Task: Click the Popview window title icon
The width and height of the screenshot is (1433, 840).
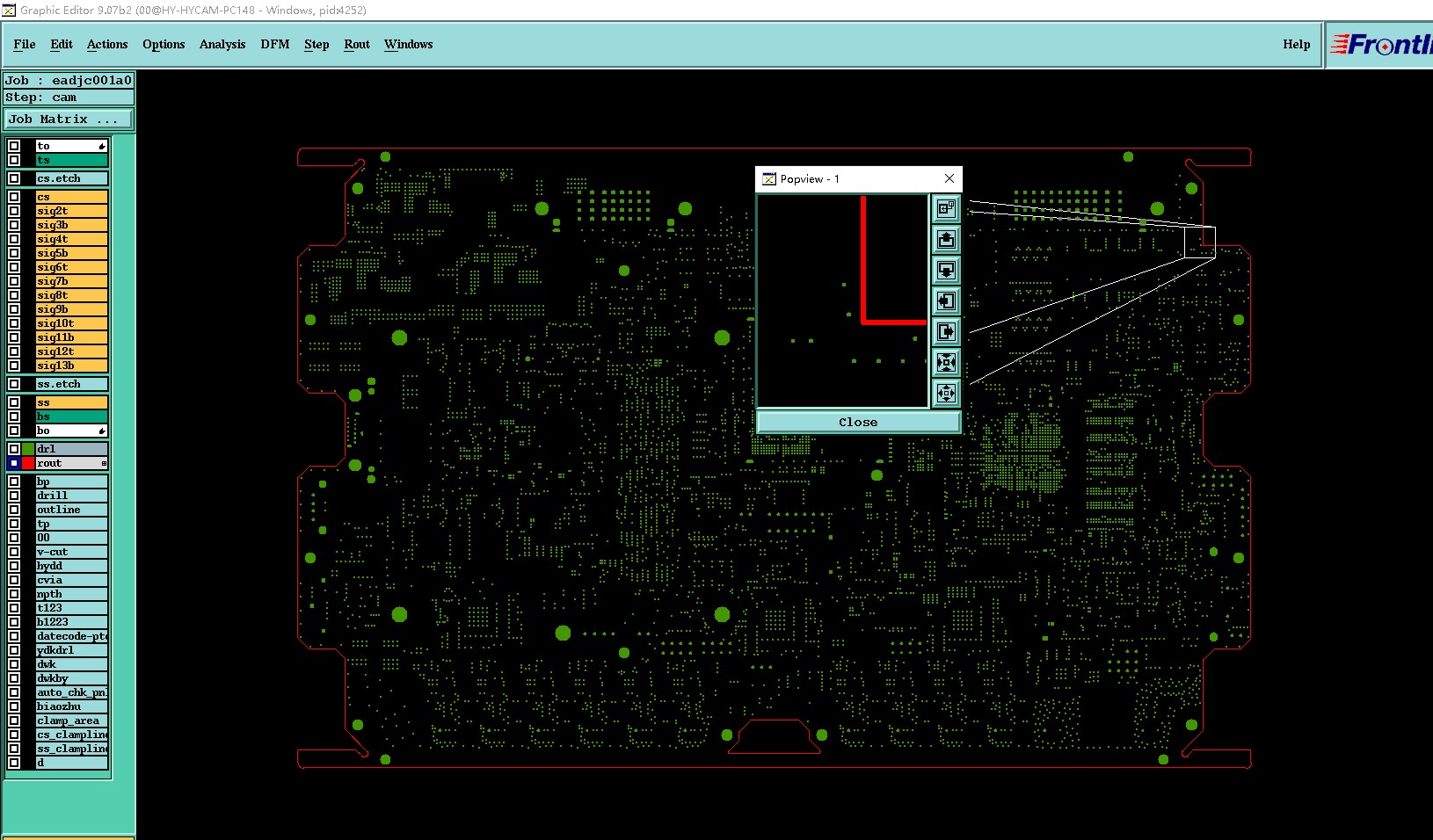Action: click(x=769, y=179)
